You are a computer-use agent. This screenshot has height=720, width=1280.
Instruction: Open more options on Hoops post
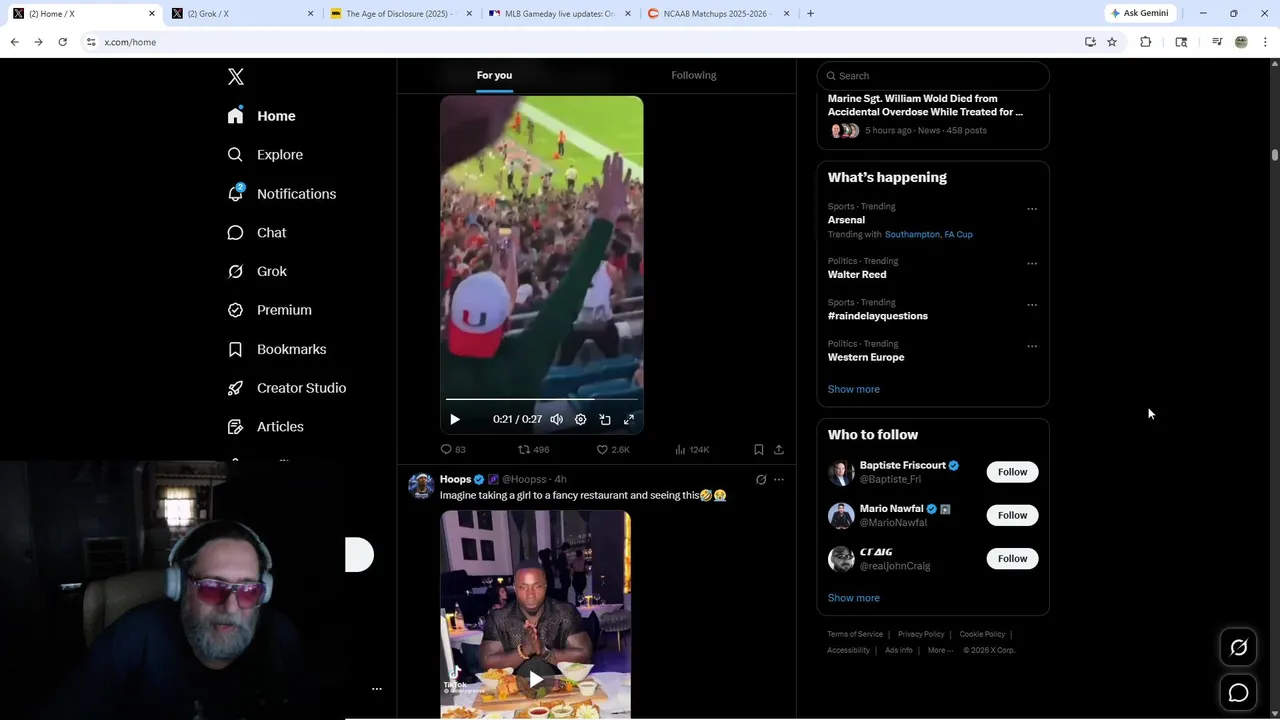pos(779,480)
